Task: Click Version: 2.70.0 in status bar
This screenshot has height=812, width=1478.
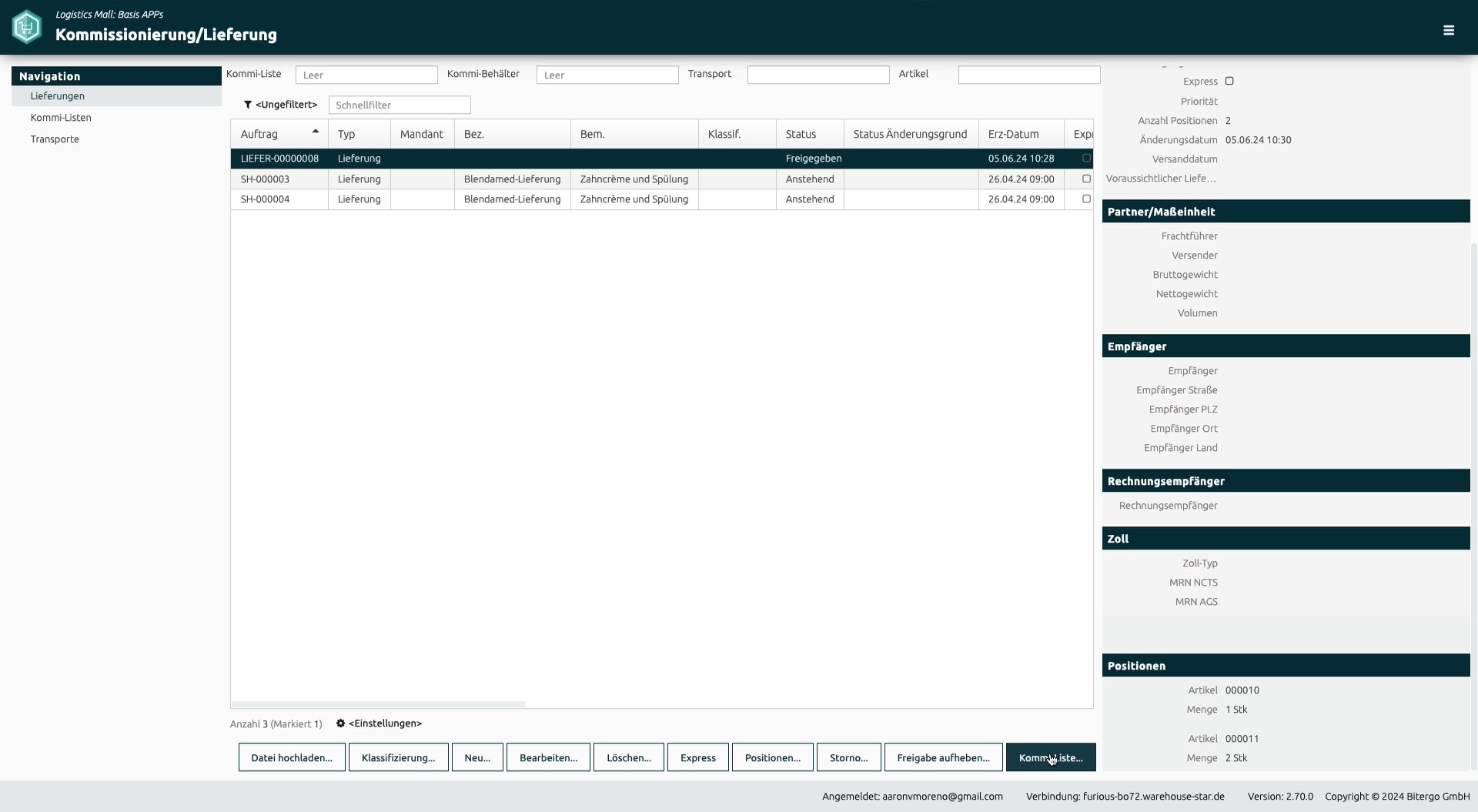Action: [1280, 797]
